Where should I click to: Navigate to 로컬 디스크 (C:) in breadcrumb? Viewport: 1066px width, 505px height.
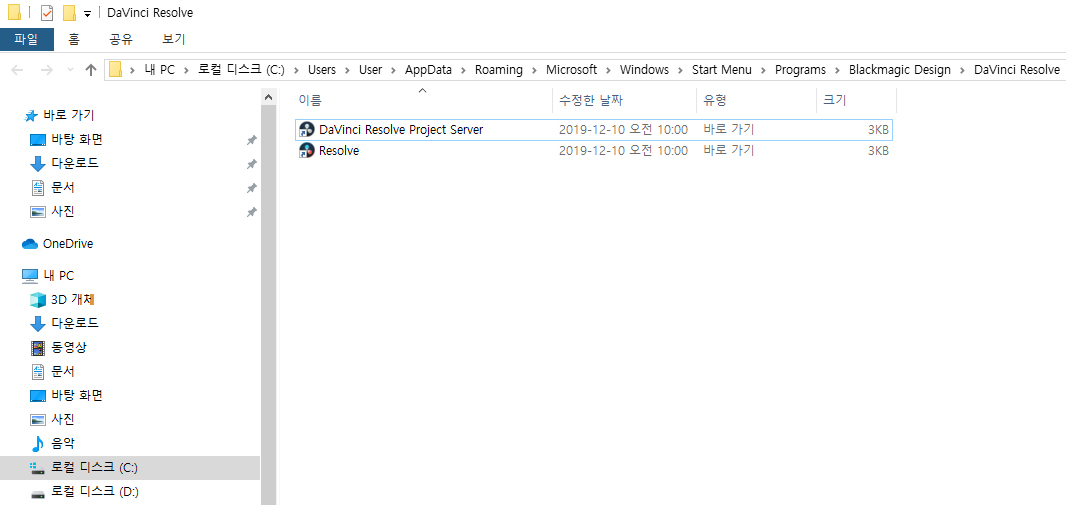click(241, 69)
